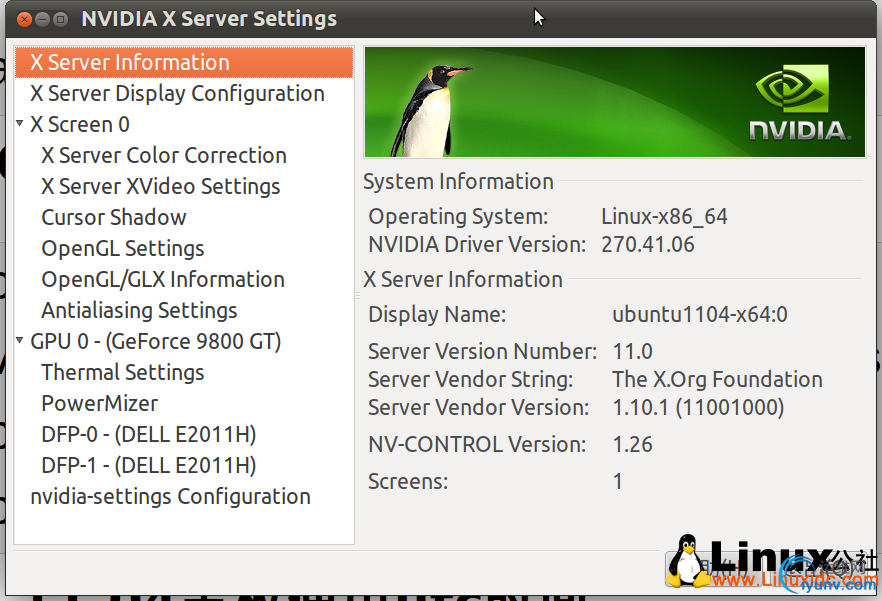Image resolution: width=882 pixels, height=601 pixels.
Task: Open Antialiasing Settings
Action: pos(139,310)
